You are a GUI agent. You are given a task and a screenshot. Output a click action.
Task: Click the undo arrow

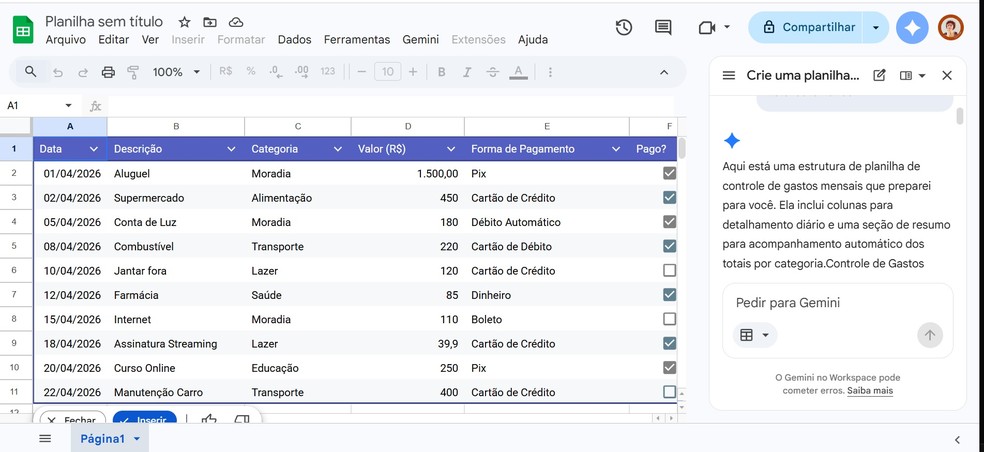pos(58,72)
